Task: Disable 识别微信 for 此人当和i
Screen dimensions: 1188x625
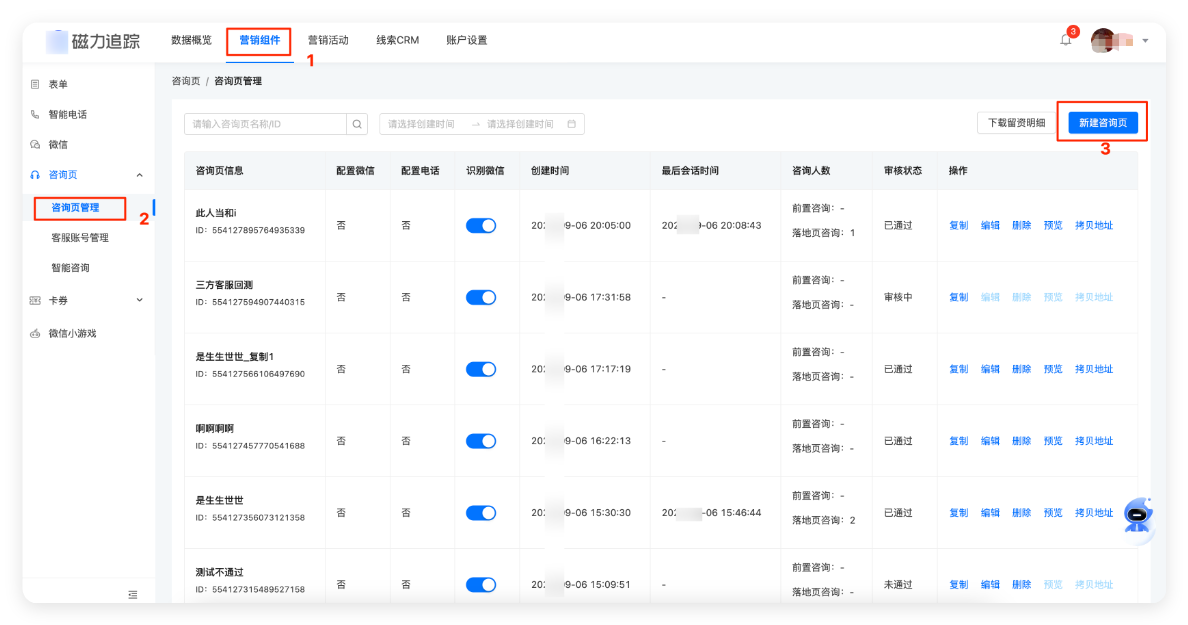Action: coord(481,225)
